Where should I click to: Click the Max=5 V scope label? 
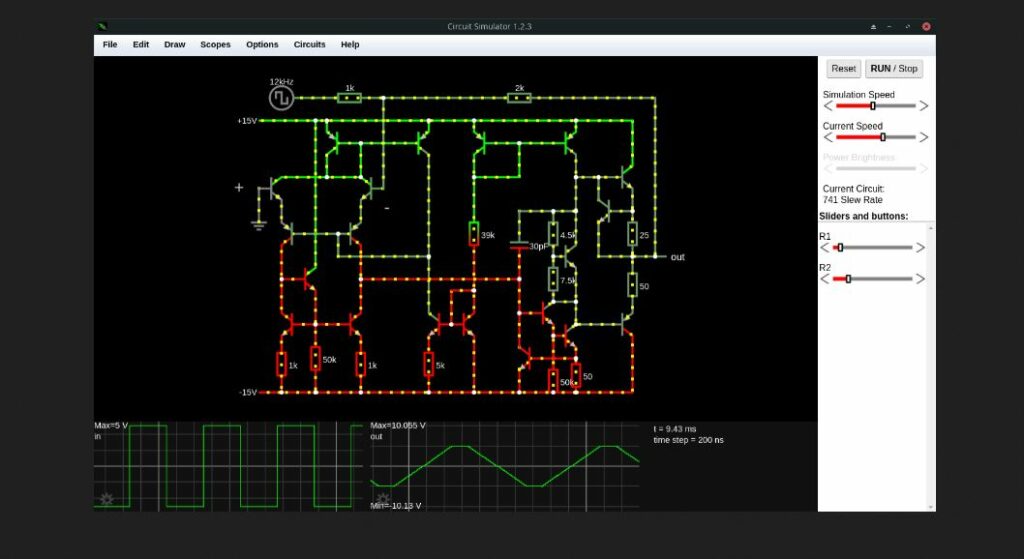click(111, 426)
